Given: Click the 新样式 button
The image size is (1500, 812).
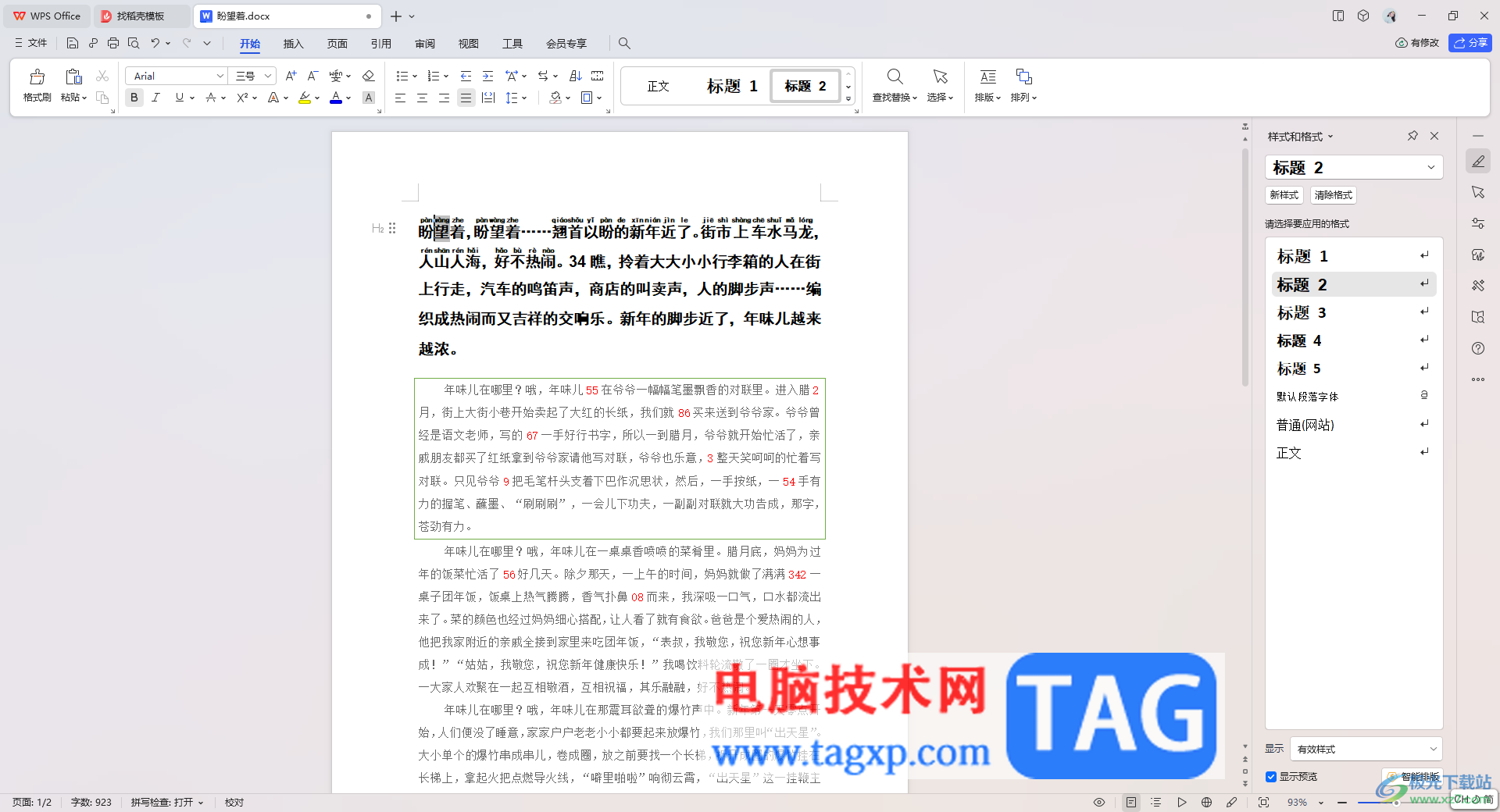Looking at the screenshot, I should pos(1284,195).
